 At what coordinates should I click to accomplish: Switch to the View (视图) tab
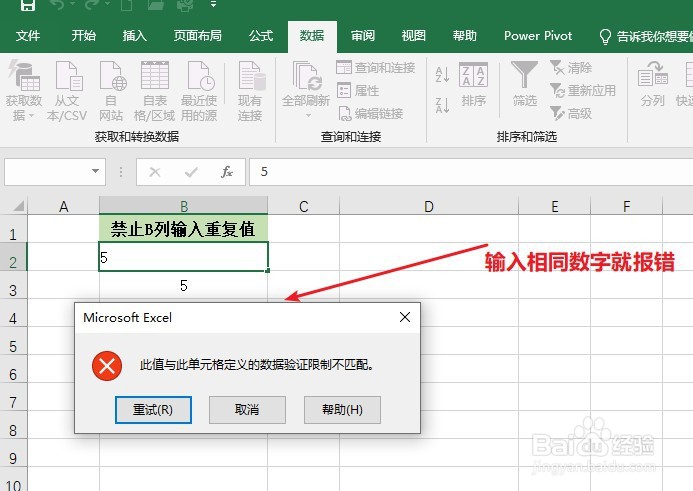[x=414, y=36]
